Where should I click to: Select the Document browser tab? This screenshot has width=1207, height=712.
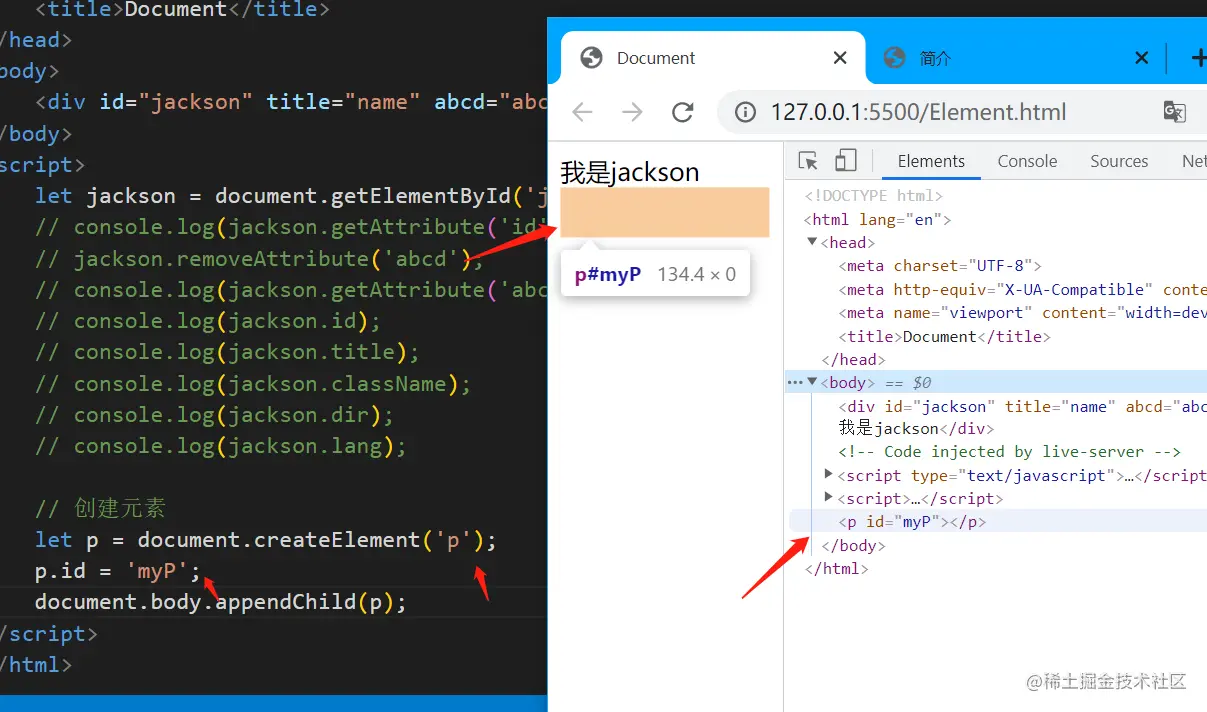[712, 58]
